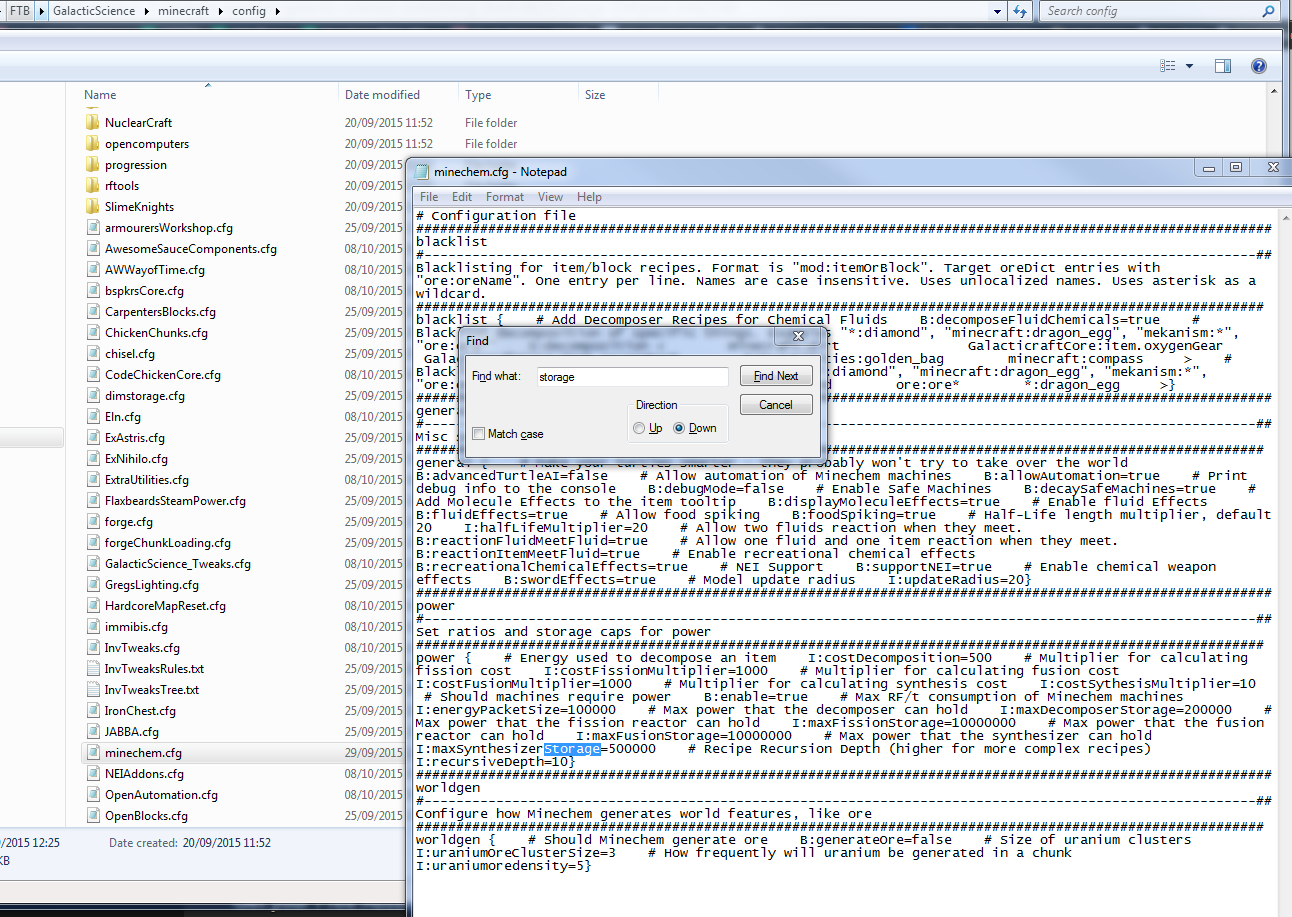Click the Find Next button
Image resolution: width=1292 pixels, height=917 pixels.
(x=776, y=376)
